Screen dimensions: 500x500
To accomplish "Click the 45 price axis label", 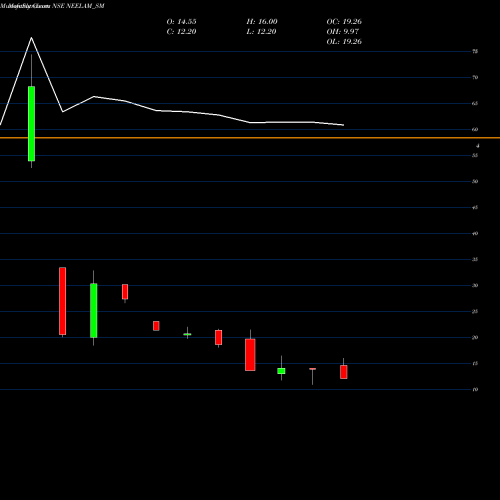I will 475,207.
